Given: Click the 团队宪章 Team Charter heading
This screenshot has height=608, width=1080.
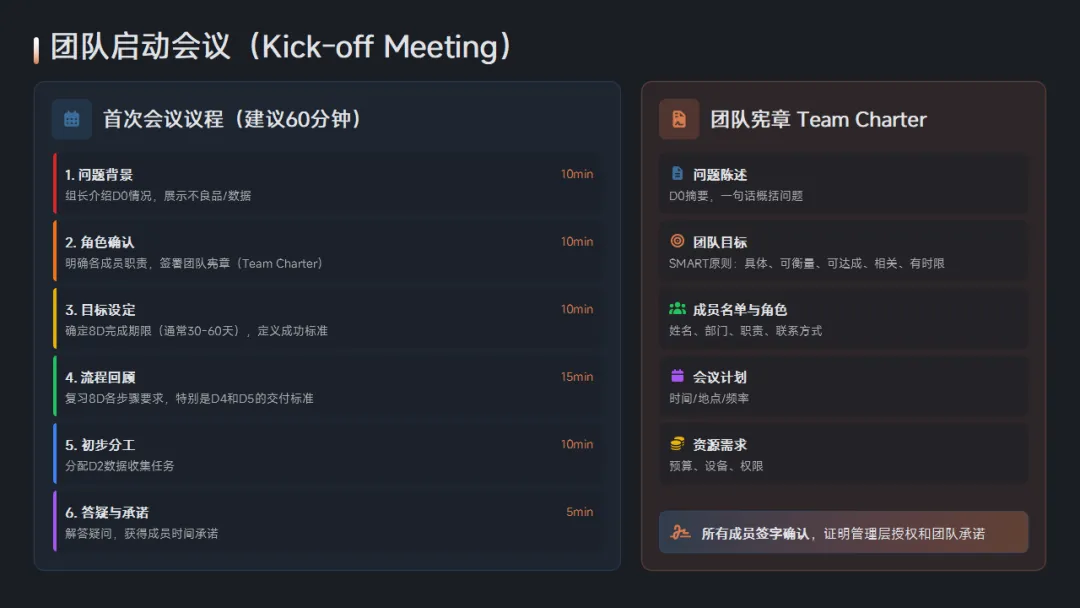Looking at the screenshot, I should 818,119.
